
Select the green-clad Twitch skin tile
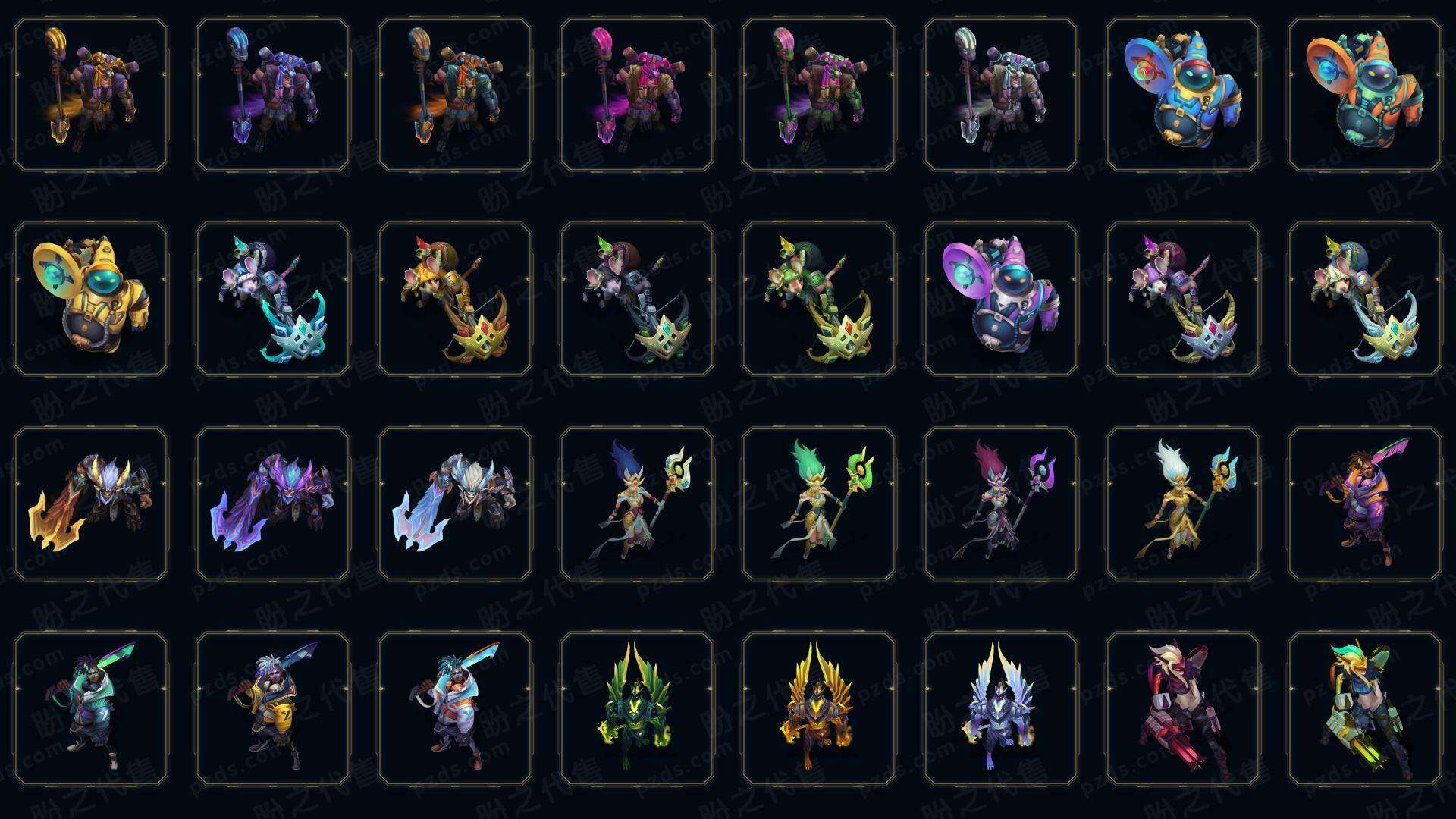click(x=819, y=299)
